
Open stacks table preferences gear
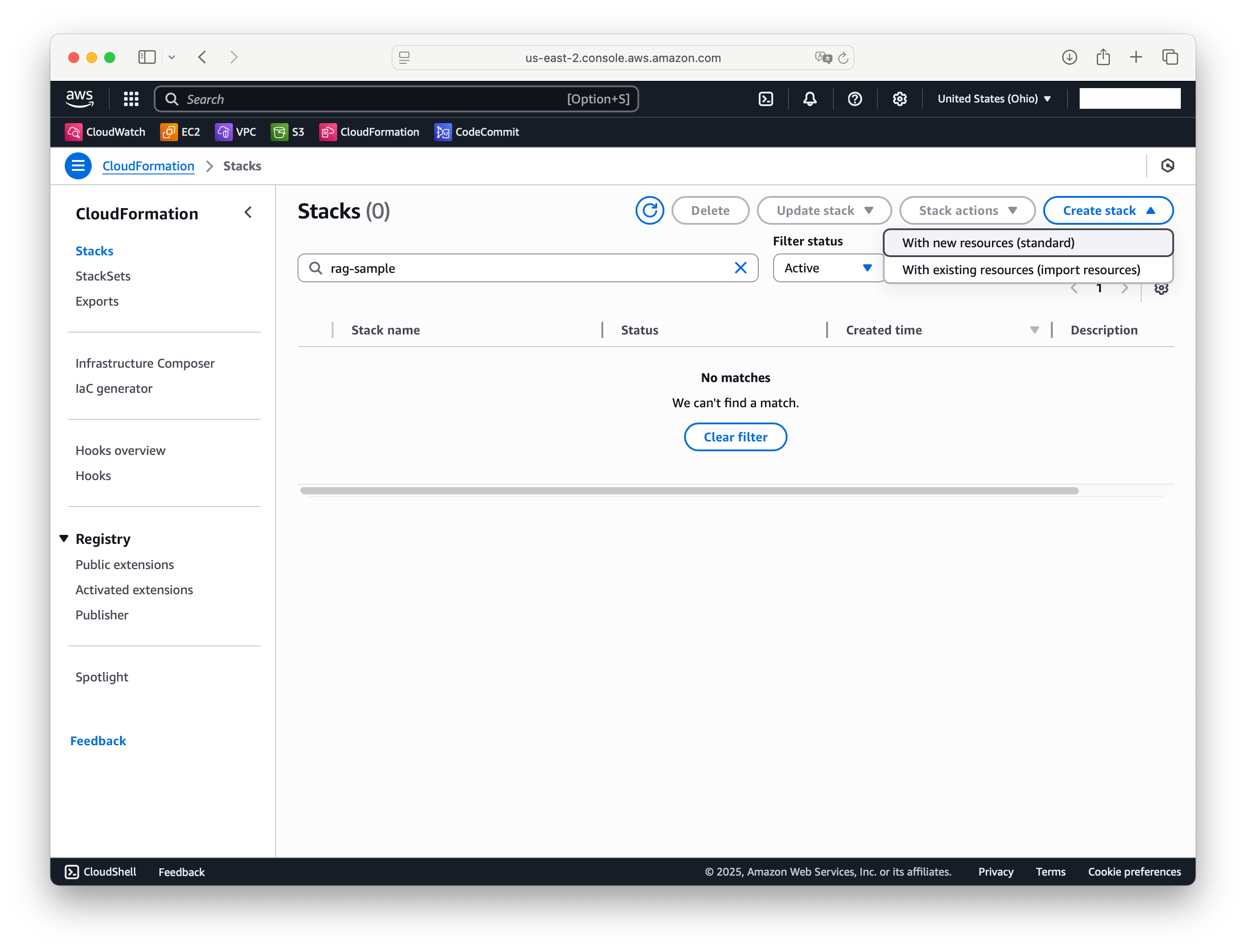1161,289
